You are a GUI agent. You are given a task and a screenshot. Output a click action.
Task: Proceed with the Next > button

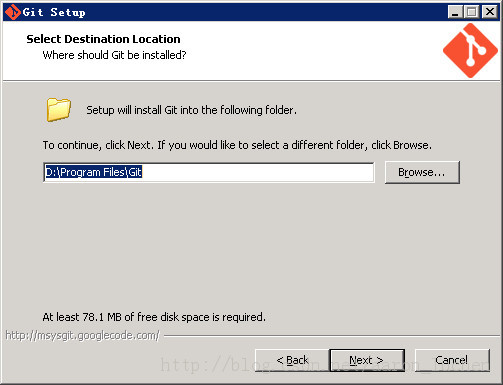(x=367, y=360)
